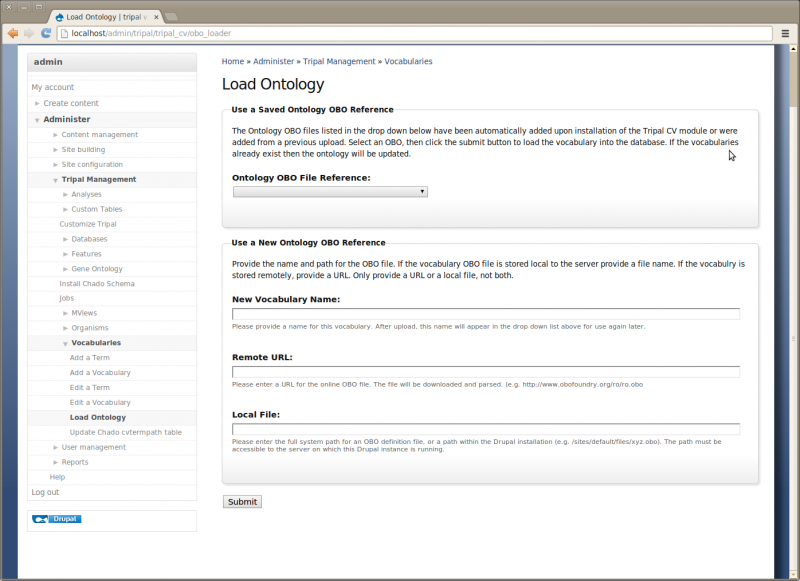Open Create content menu link
This screenshot has width=800, height=581.
click(71, 103)
